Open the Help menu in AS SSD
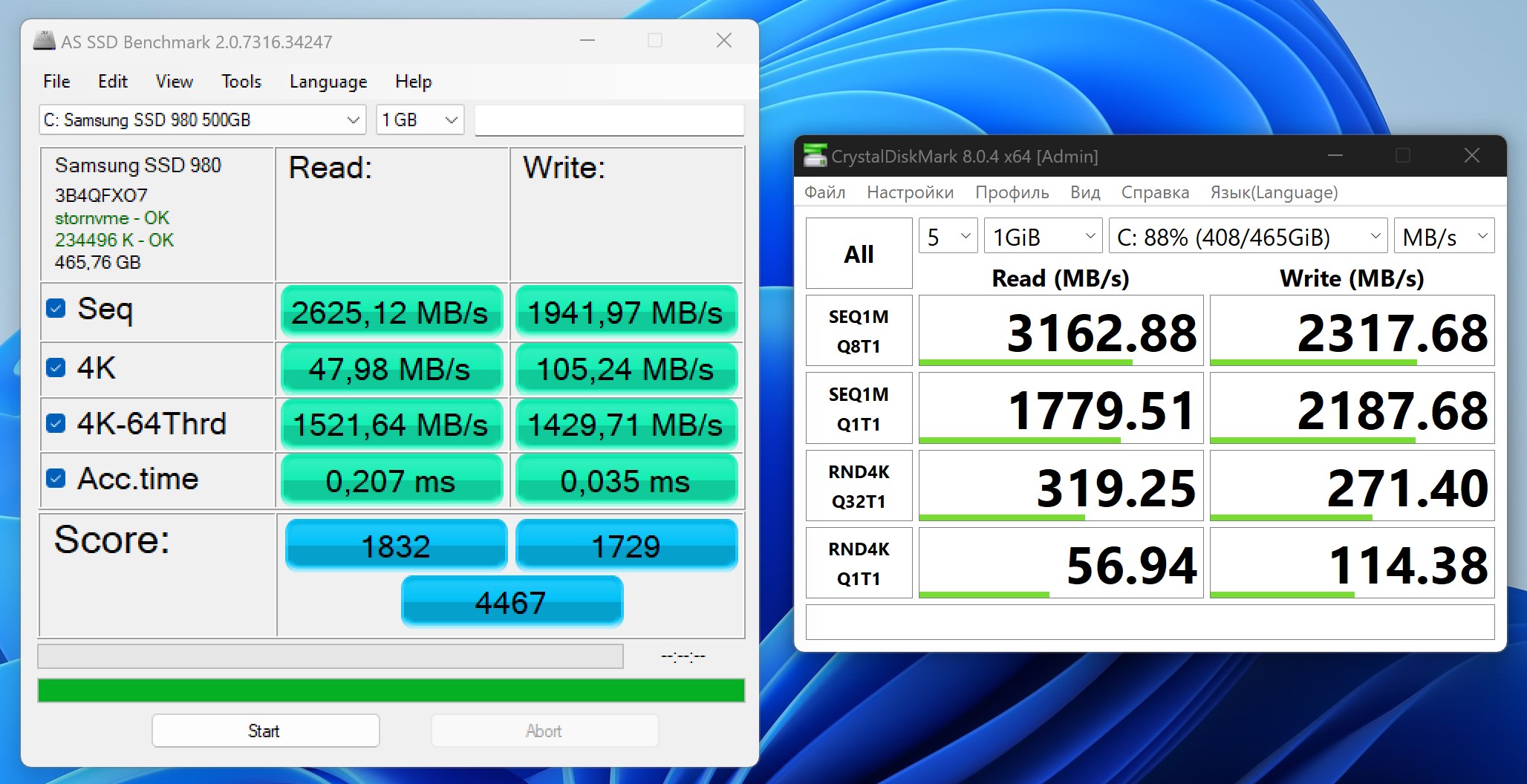Screen dimensions: 1527x784 tap(414, 82)
